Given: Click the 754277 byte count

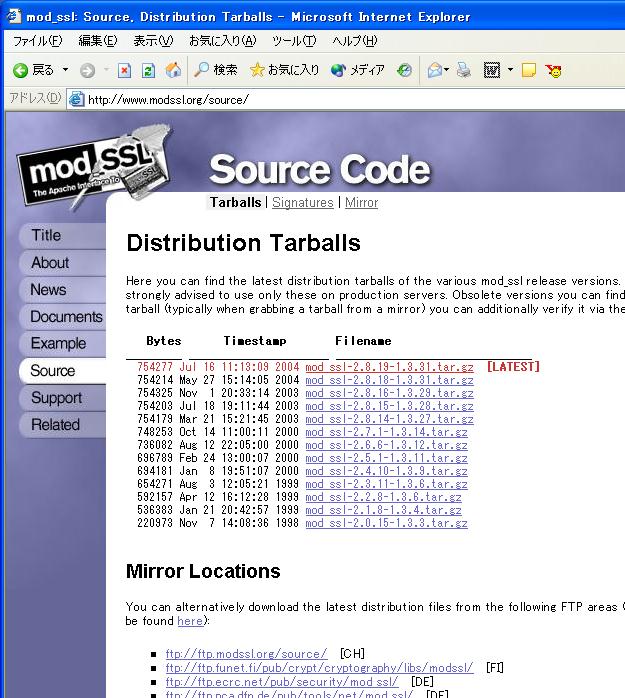Looking at the screenshot, I should [x=155, y=367].
